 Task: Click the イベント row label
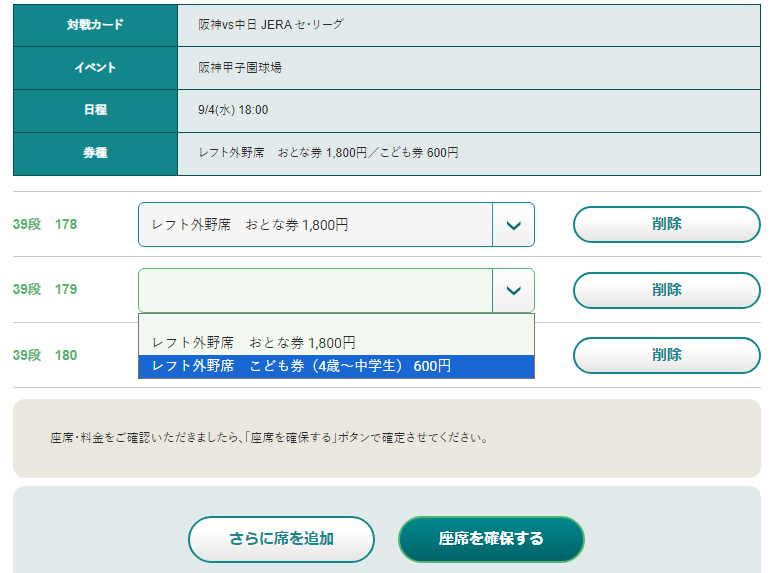click(x=95, y=68)
